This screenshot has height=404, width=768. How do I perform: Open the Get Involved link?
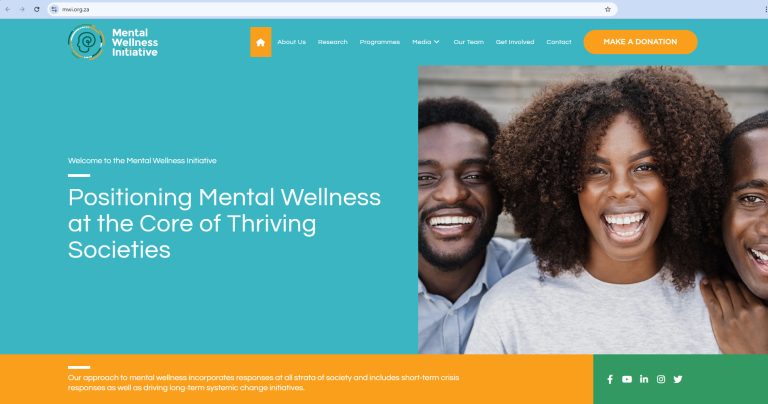point(515,42)
